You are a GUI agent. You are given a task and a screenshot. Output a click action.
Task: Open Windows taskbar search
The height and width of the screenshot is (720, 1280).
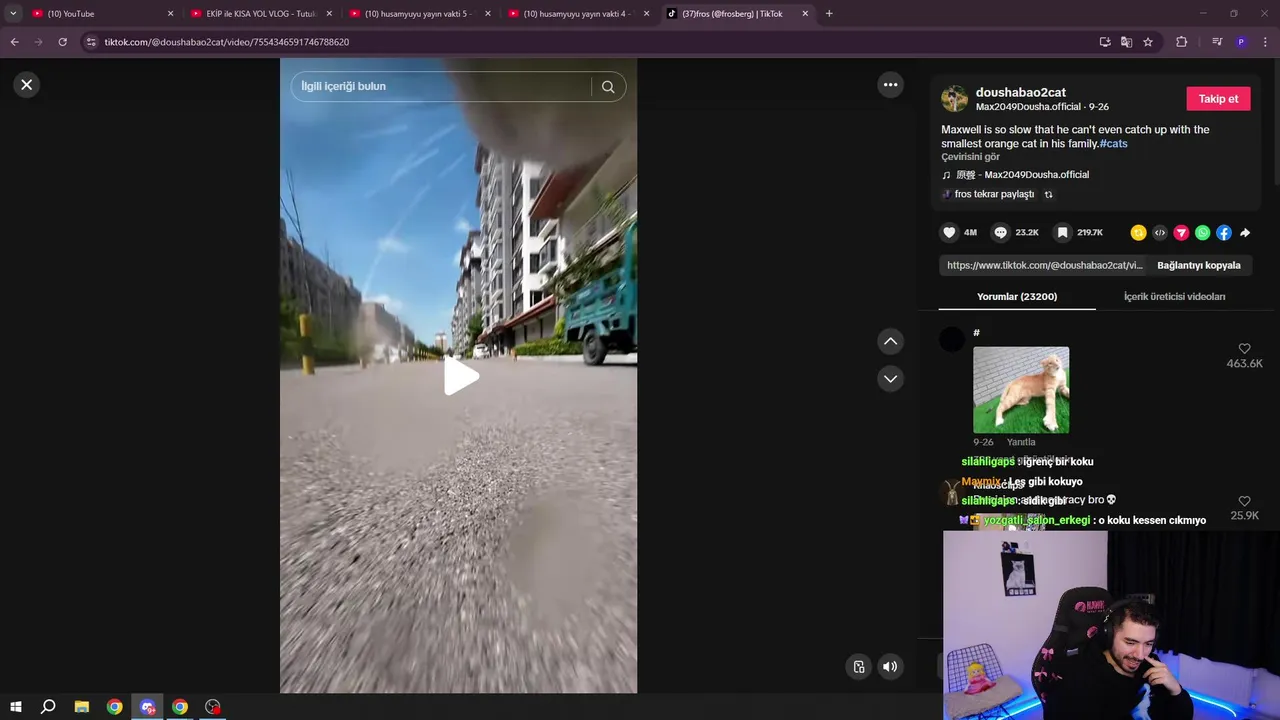(x=48, y=707)
